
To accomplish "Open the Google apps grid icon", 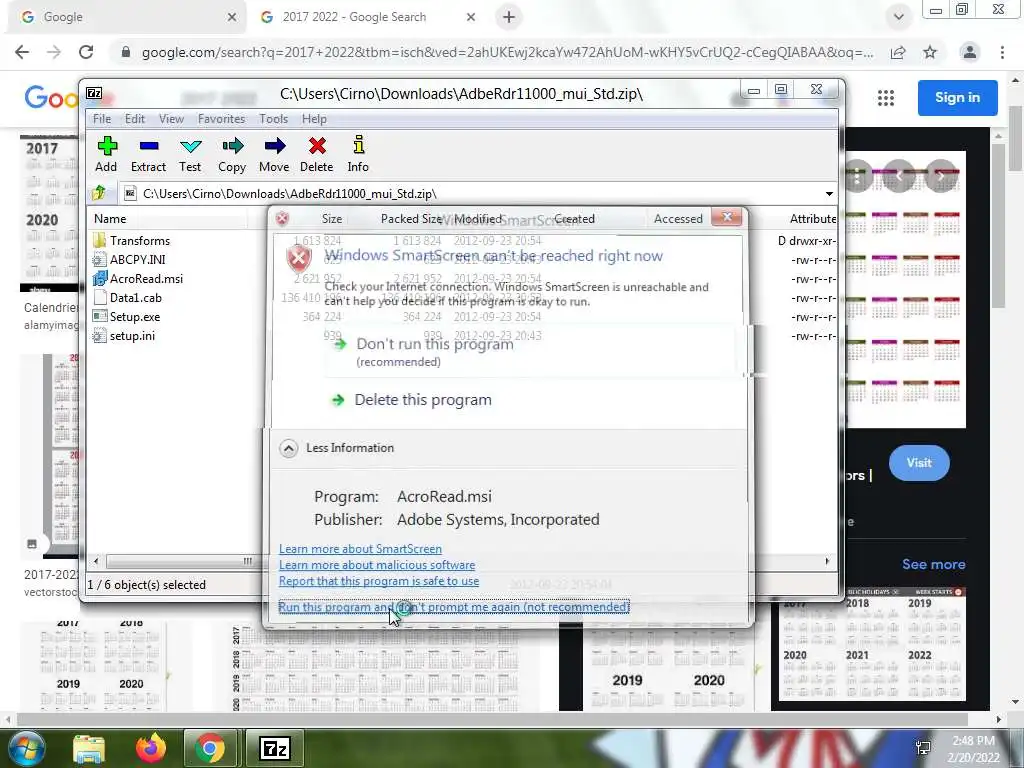I will tap(886, 98).
